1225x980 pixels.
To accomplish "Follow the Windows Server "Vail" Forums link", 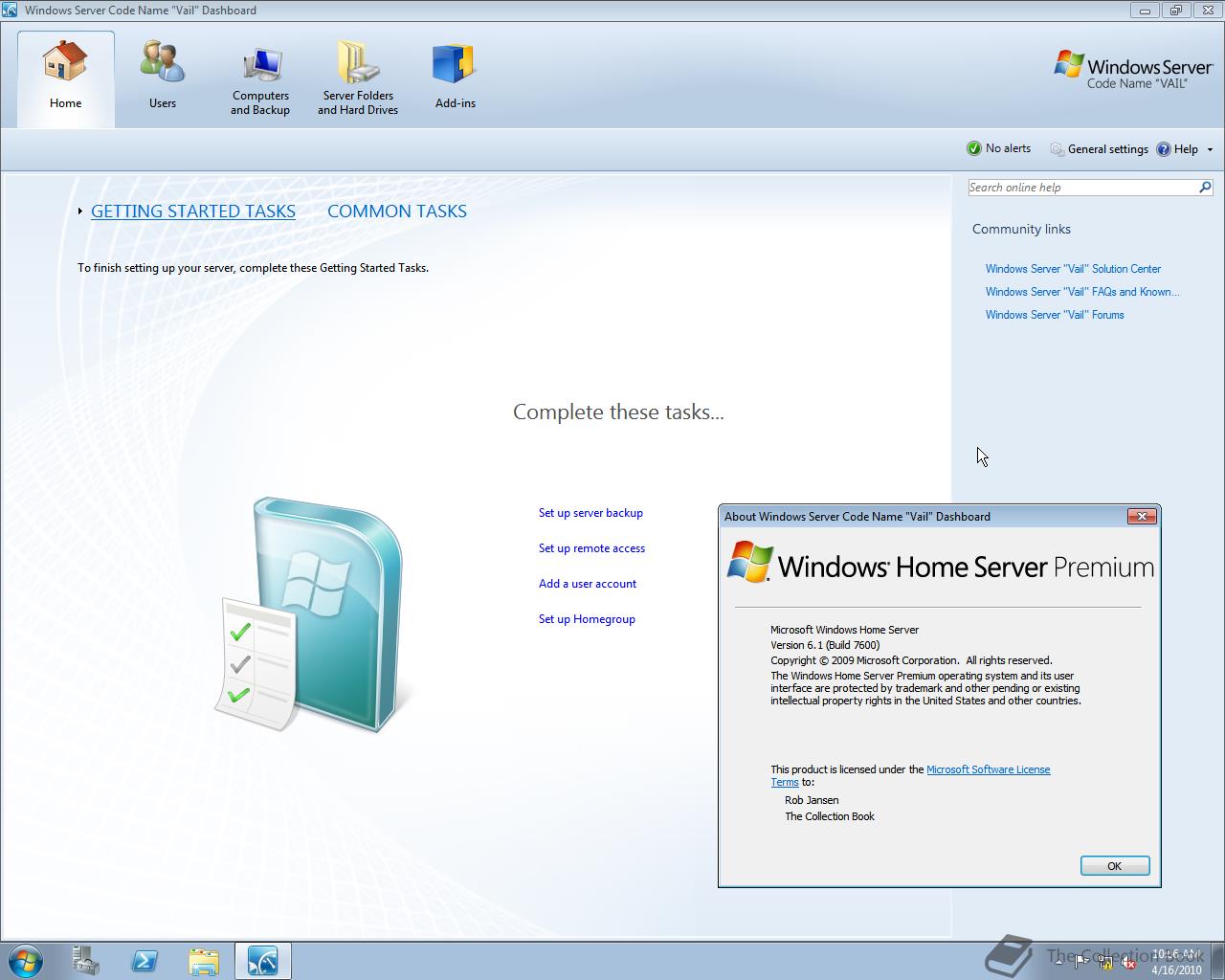I will click(x=1055, y=314).
